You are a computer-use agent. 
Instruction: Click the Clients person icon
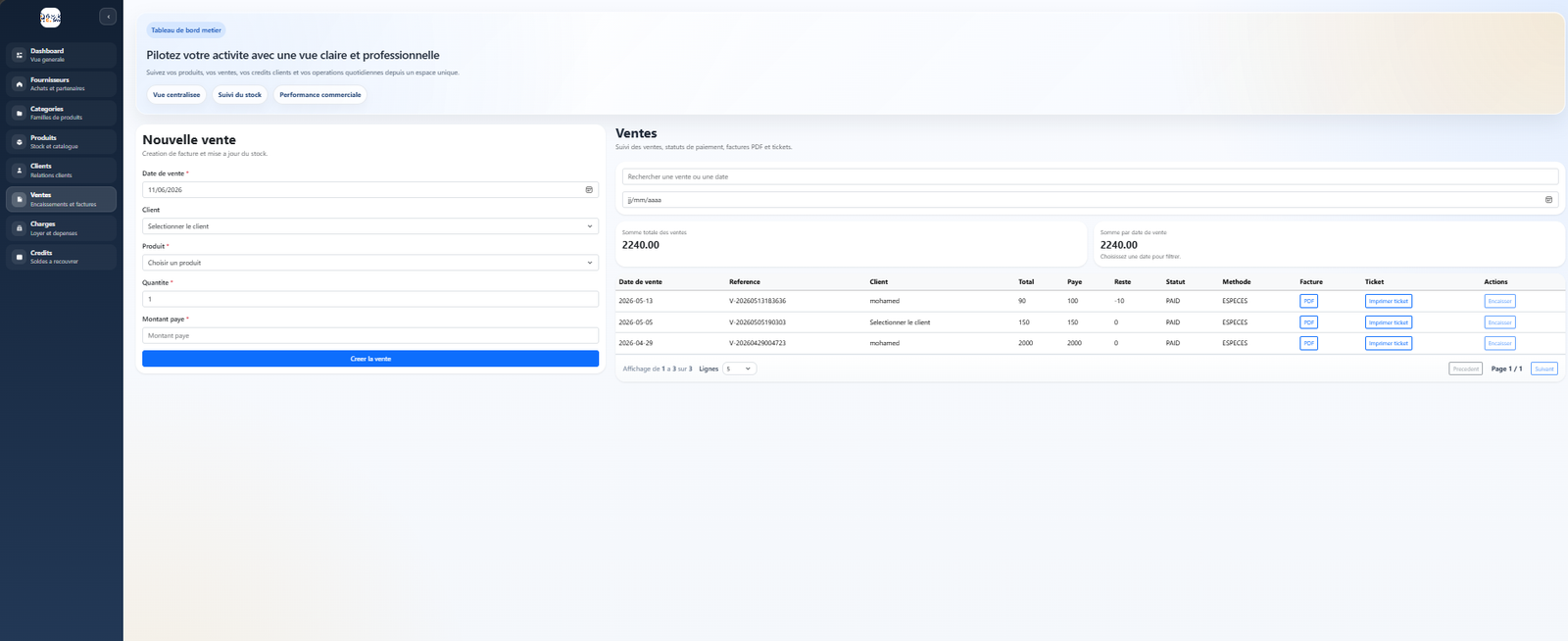pos(19,171)
